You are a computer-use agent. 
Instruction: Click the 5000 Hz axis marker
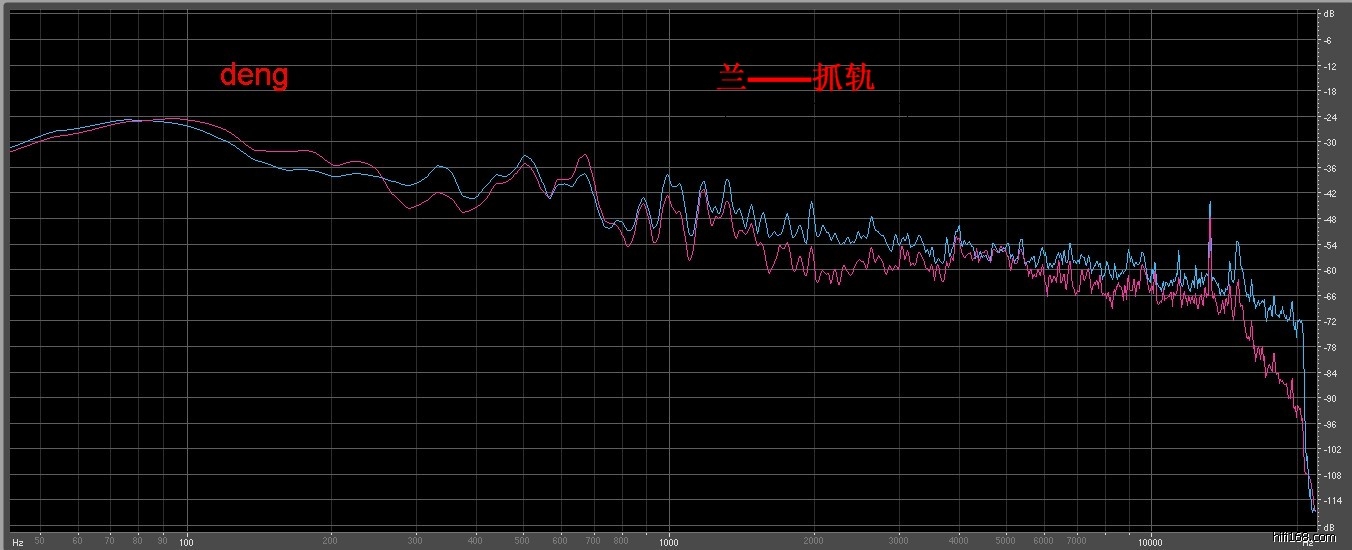pos(1005,539)
